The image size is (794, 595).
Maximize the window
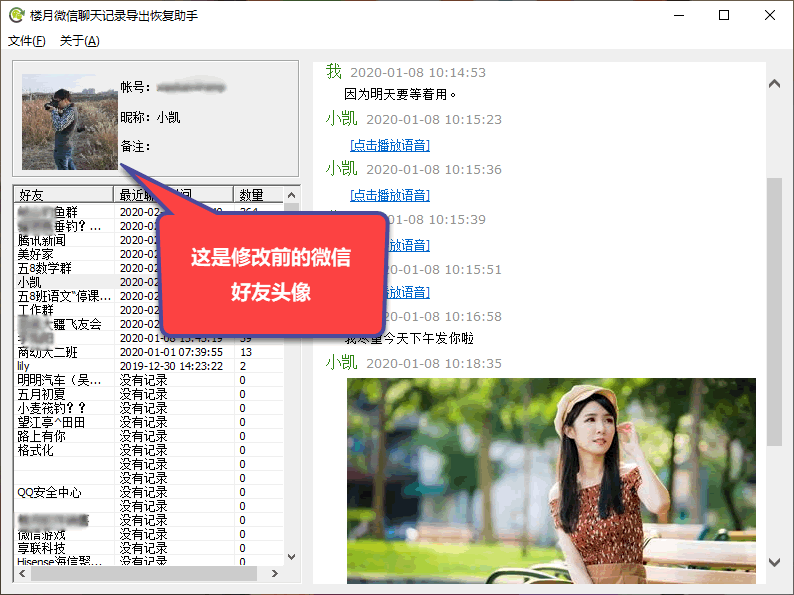click(x=724, y=15)
